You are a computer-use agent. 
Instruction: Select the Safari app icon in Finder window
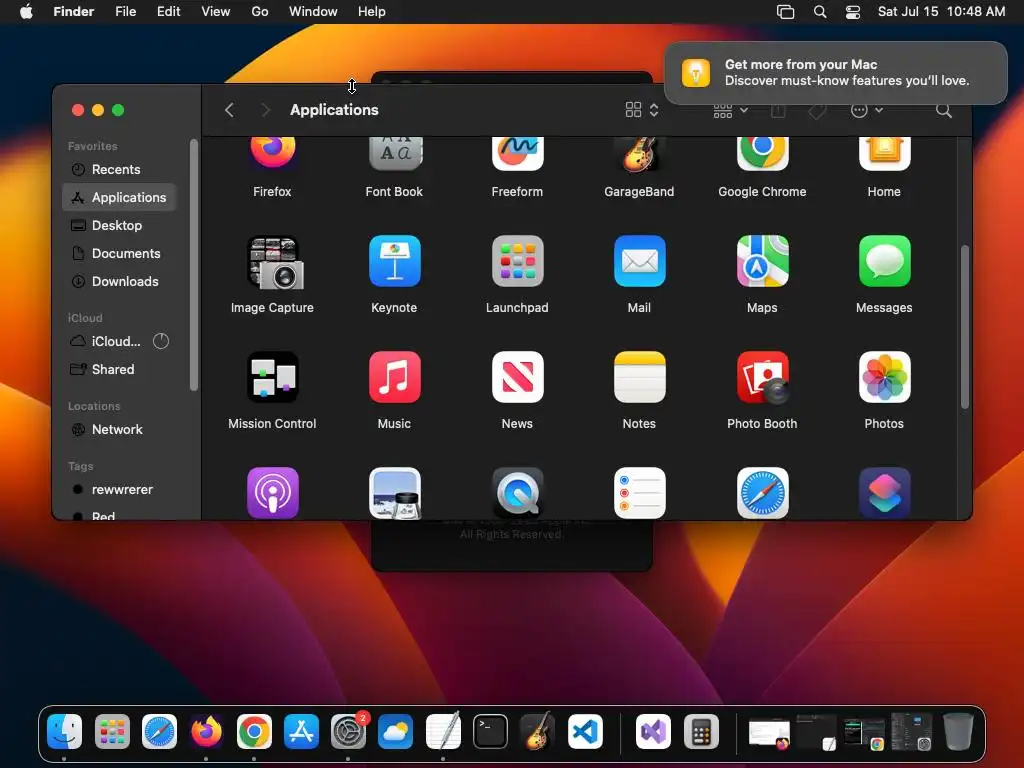(x=762, y=493)
